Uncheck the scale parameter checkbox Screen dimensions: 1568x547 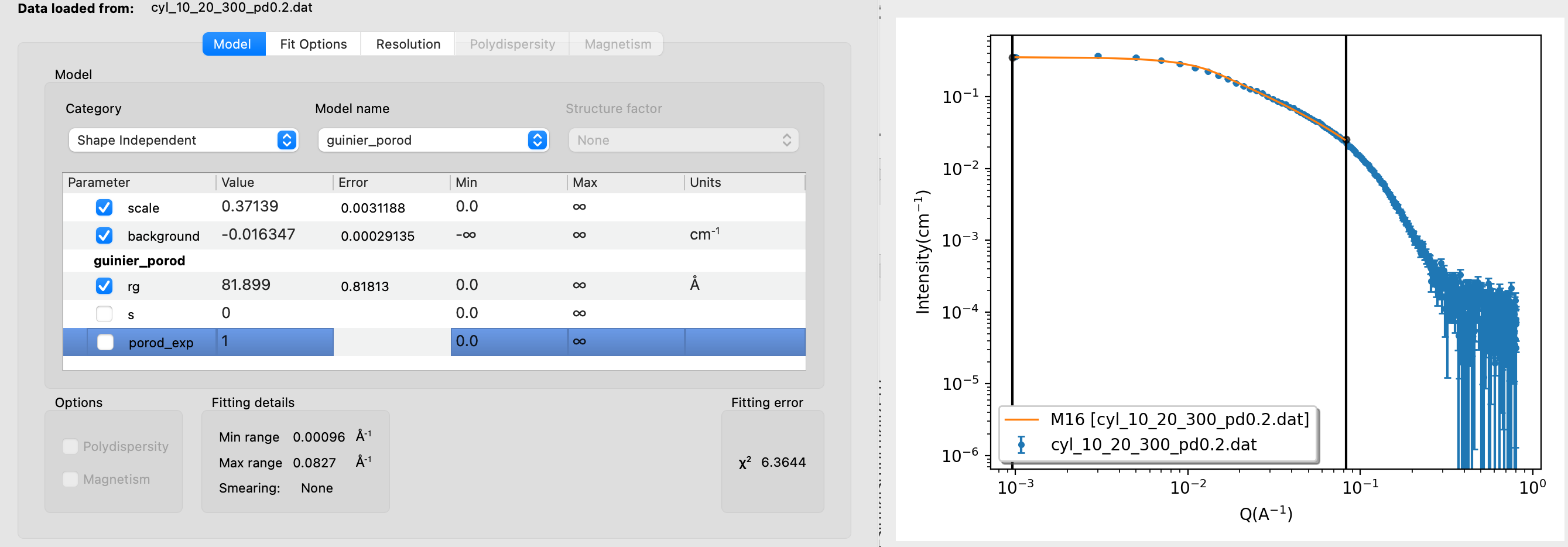tap(104, 208)
